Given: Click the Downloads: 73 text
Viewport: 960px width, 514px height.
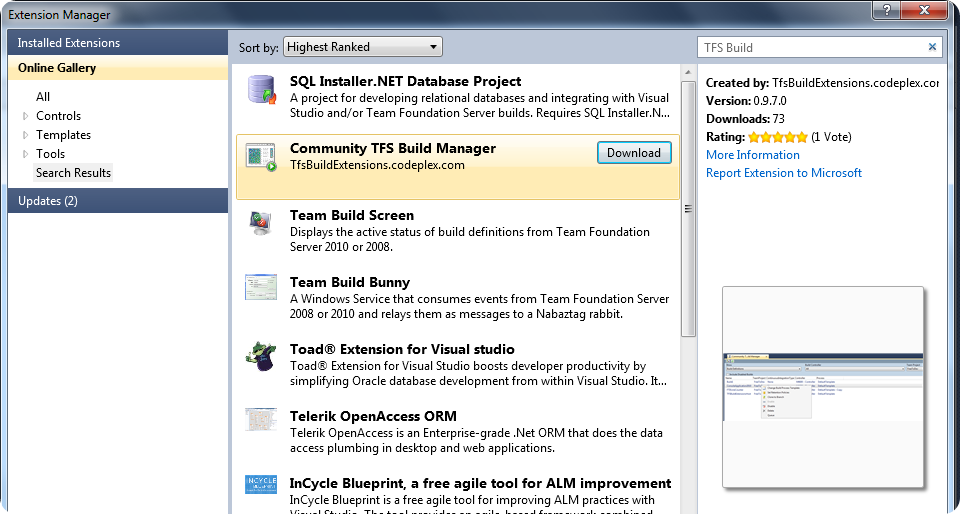Looking at the screenshot, I should pos(745,119).
